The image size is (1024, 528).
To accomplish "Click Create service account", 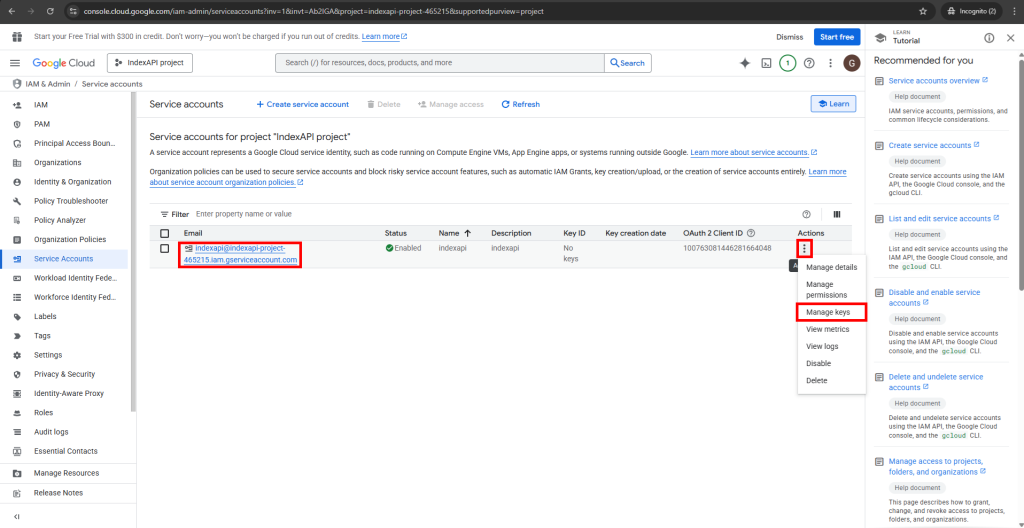I will coord(302,104).
